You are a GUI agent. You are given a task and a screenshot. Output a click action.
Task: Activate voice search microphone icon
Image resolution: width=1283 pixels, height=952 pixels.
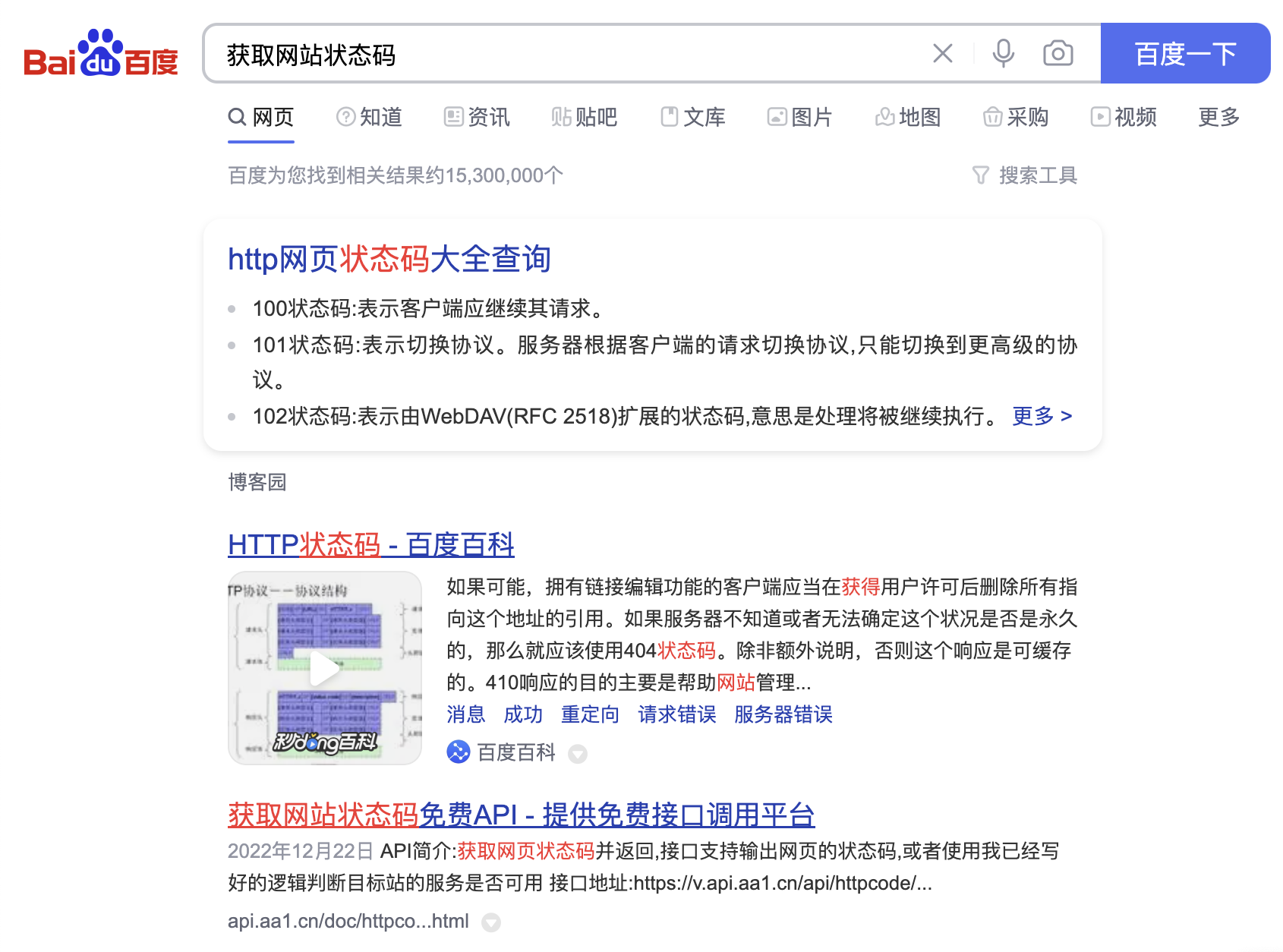1003,53
